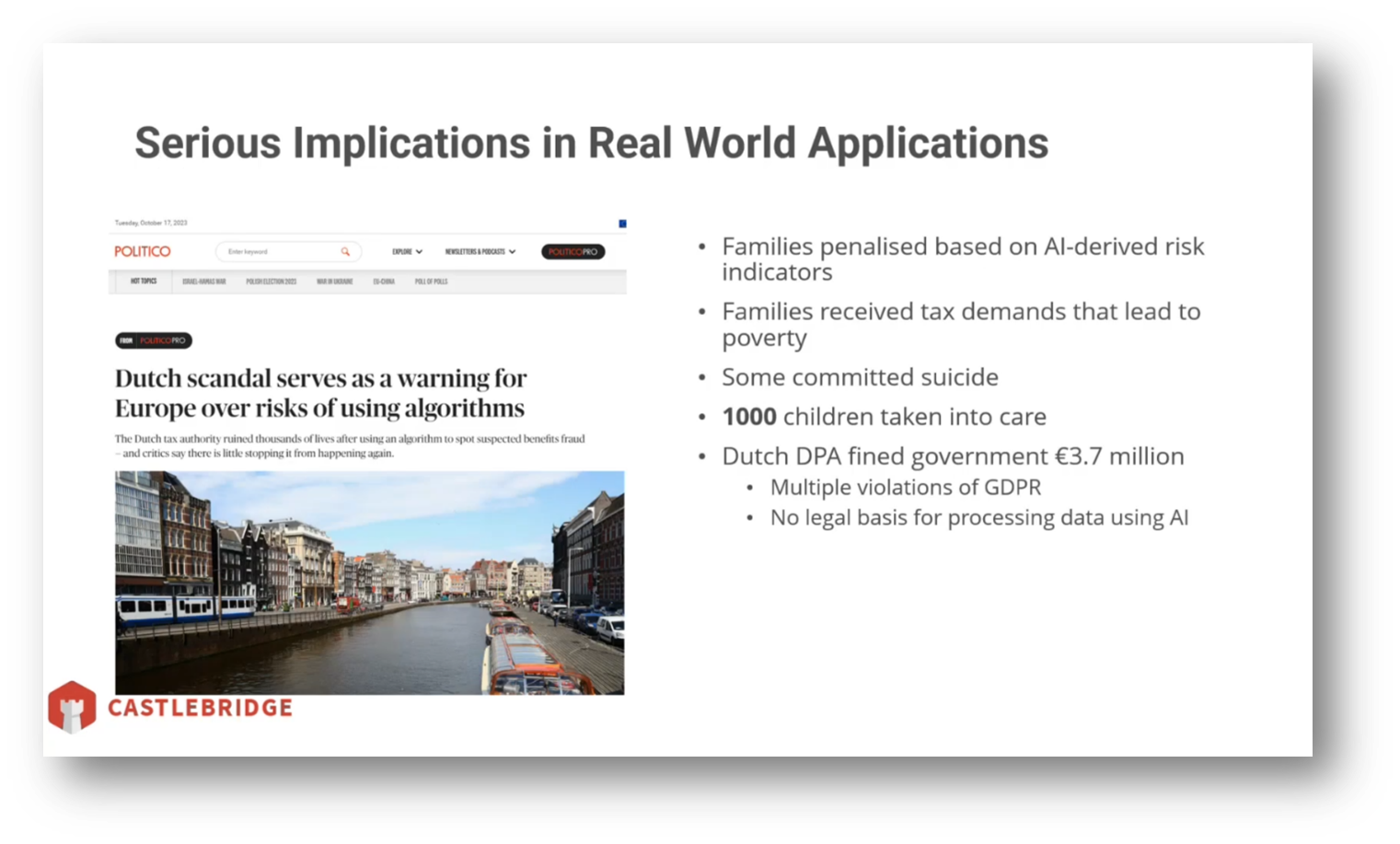Click sub-bullet No legal basis for processing data
This screenshot has width=1400, height=844.
tap(979, 517)
